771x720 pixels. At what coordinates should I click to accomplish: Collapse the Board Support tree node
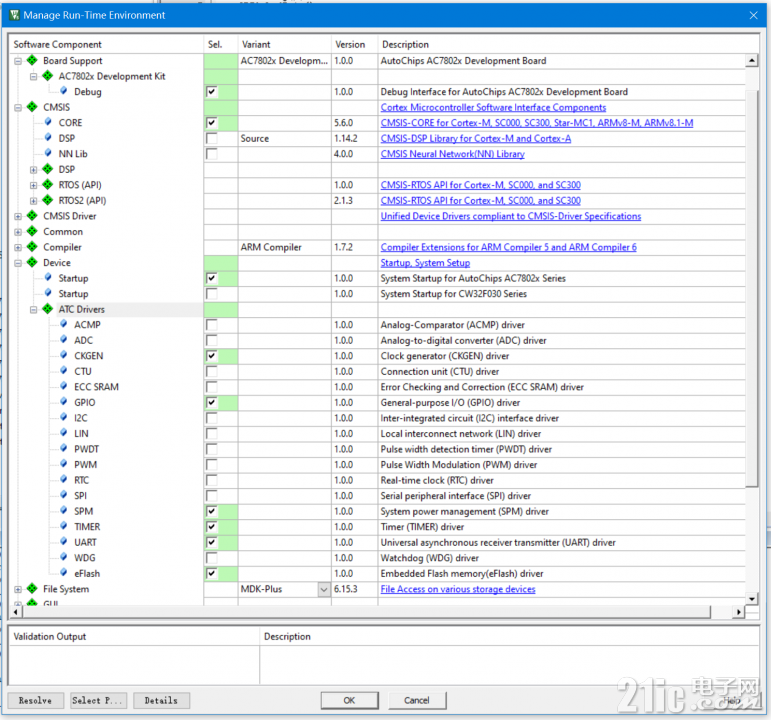[18, 61]
